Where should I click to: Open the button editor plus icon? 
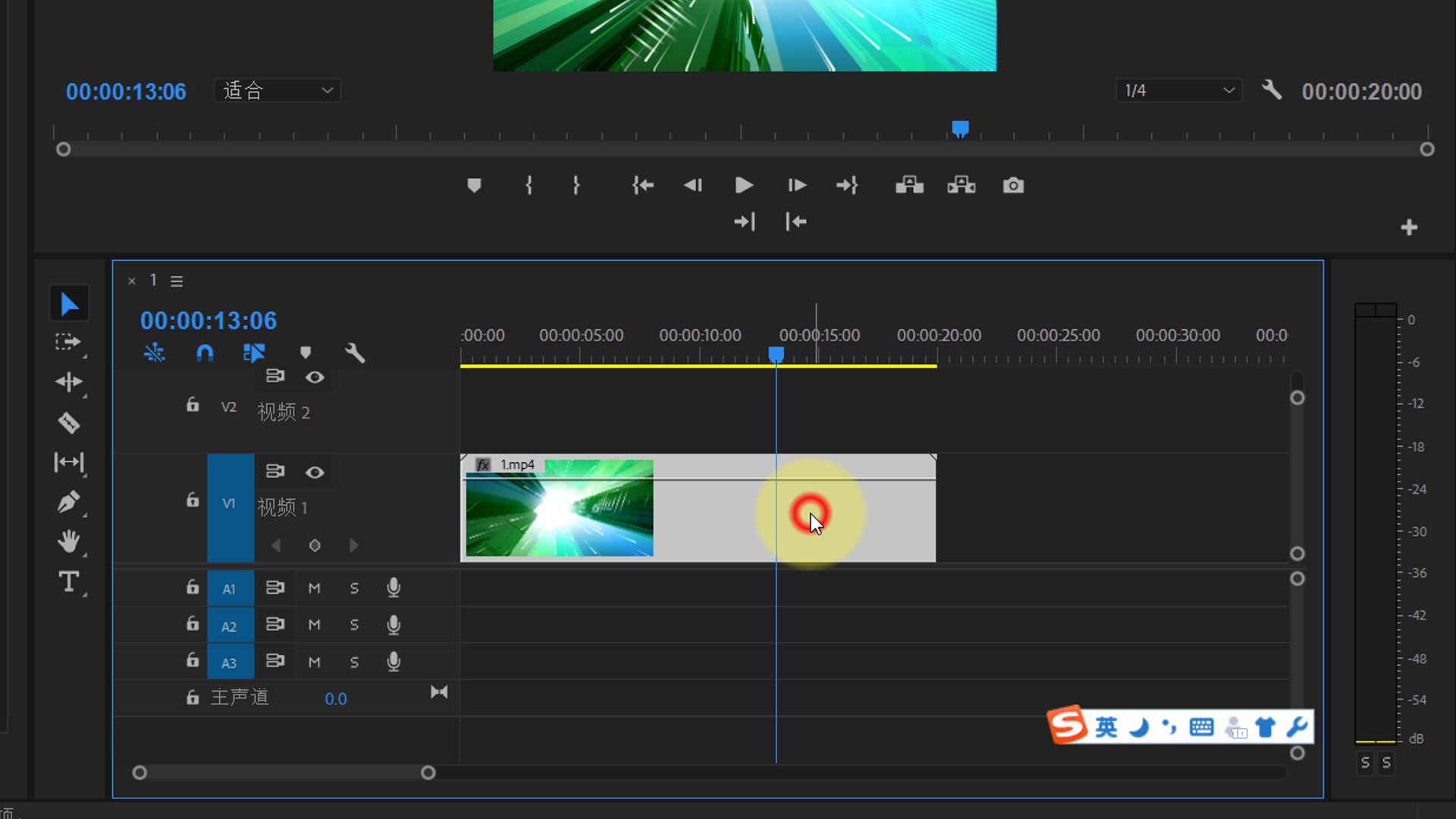(x=1409, y=227)
